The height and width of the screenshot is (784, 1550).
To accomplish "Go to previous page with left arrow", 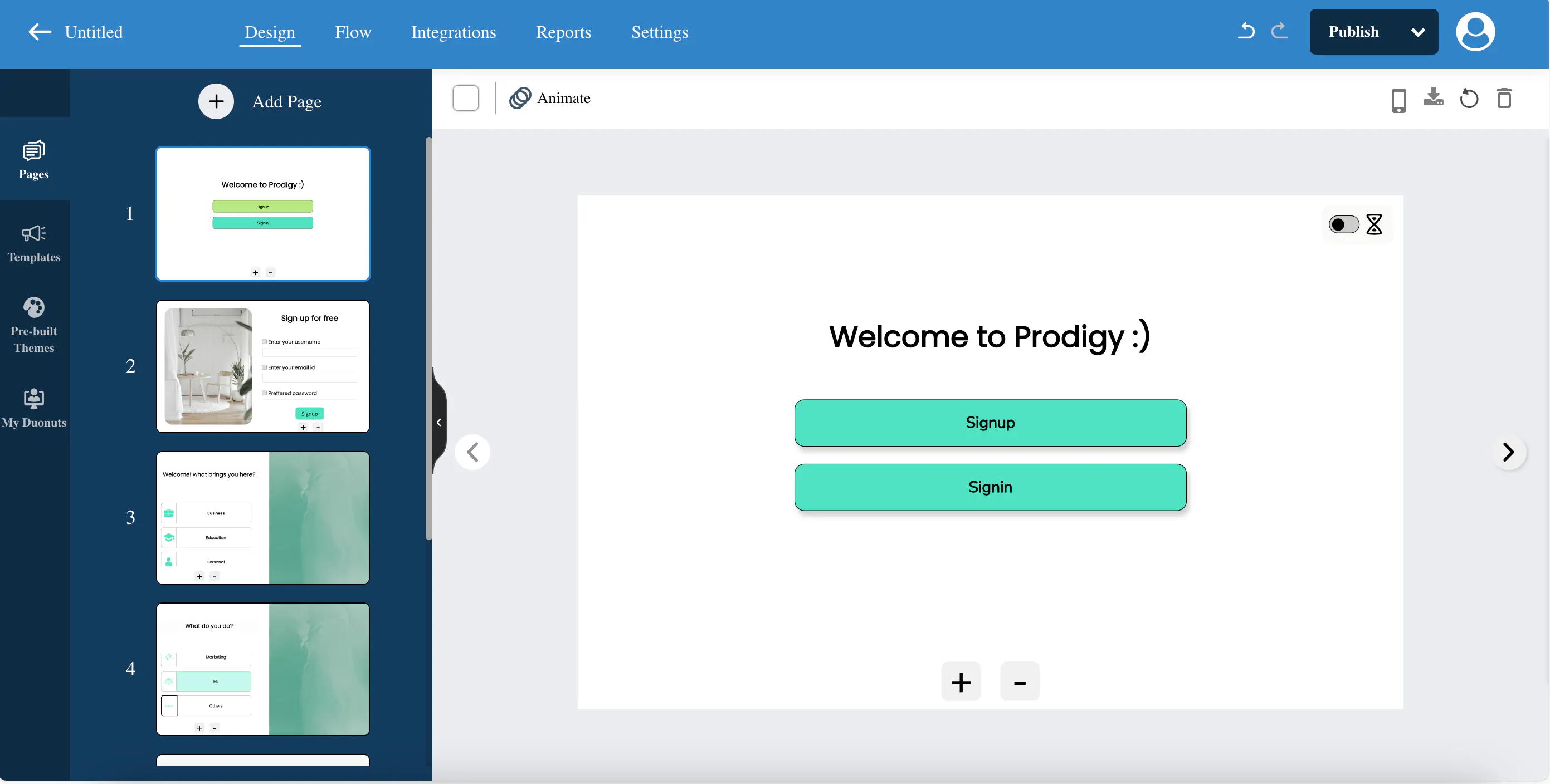I will click(472, 452).
